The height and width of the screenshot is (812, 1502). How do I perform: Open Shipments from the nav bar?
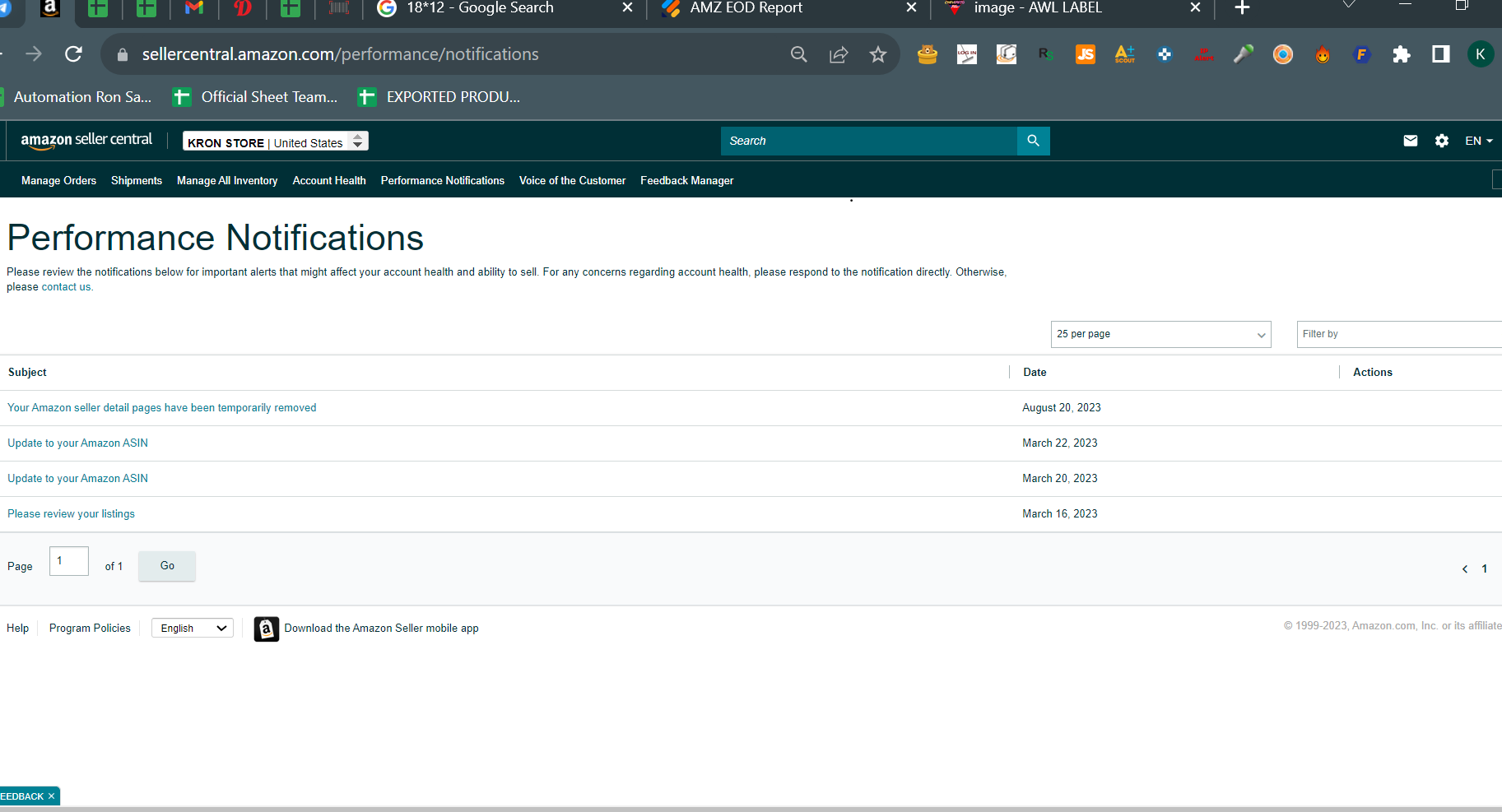[x=137, y=181]
